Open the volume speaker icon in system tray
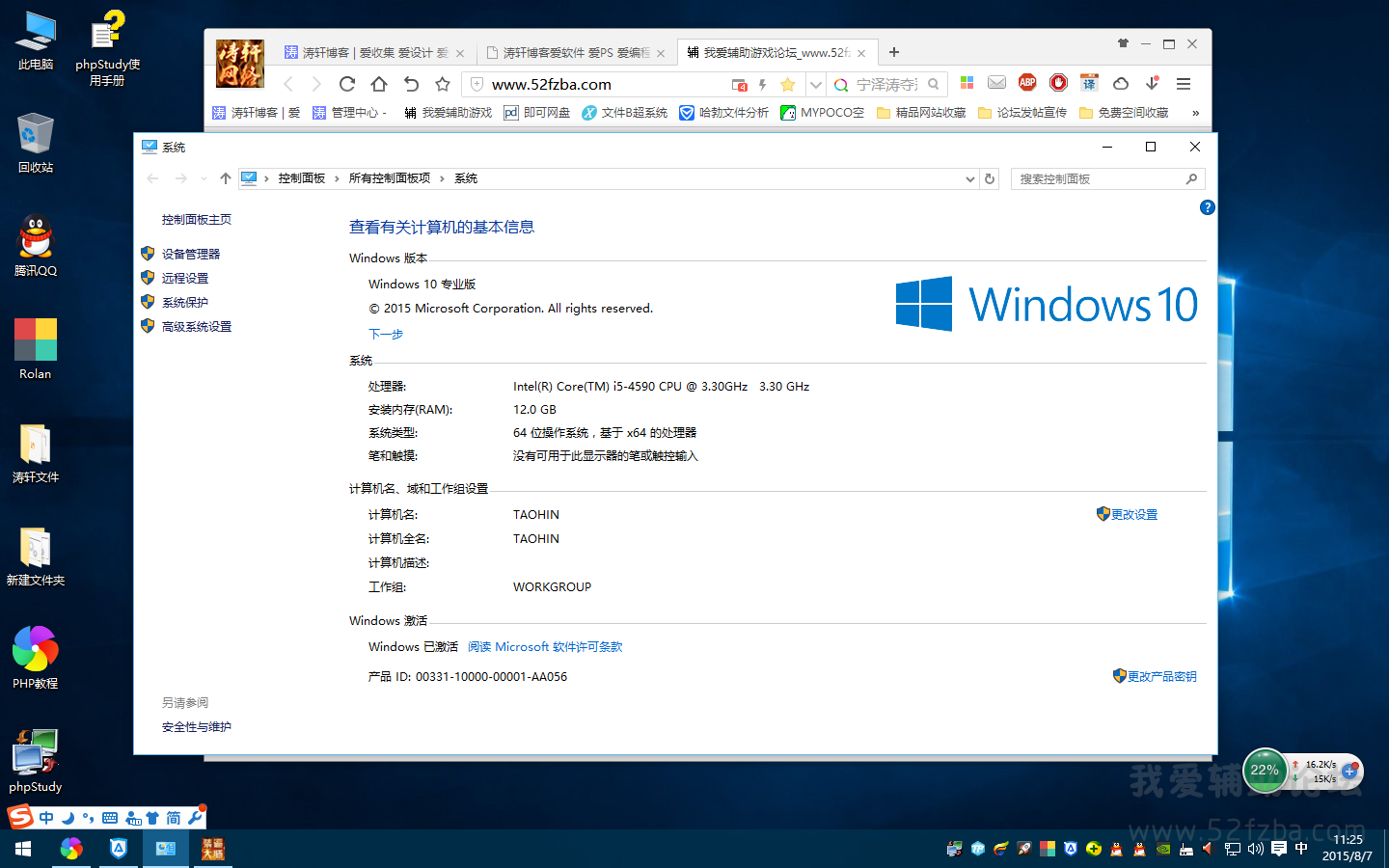Image resolution: width=1389 pixels, height=868 pixels. pyautogui.click(x=1255, y=849)
